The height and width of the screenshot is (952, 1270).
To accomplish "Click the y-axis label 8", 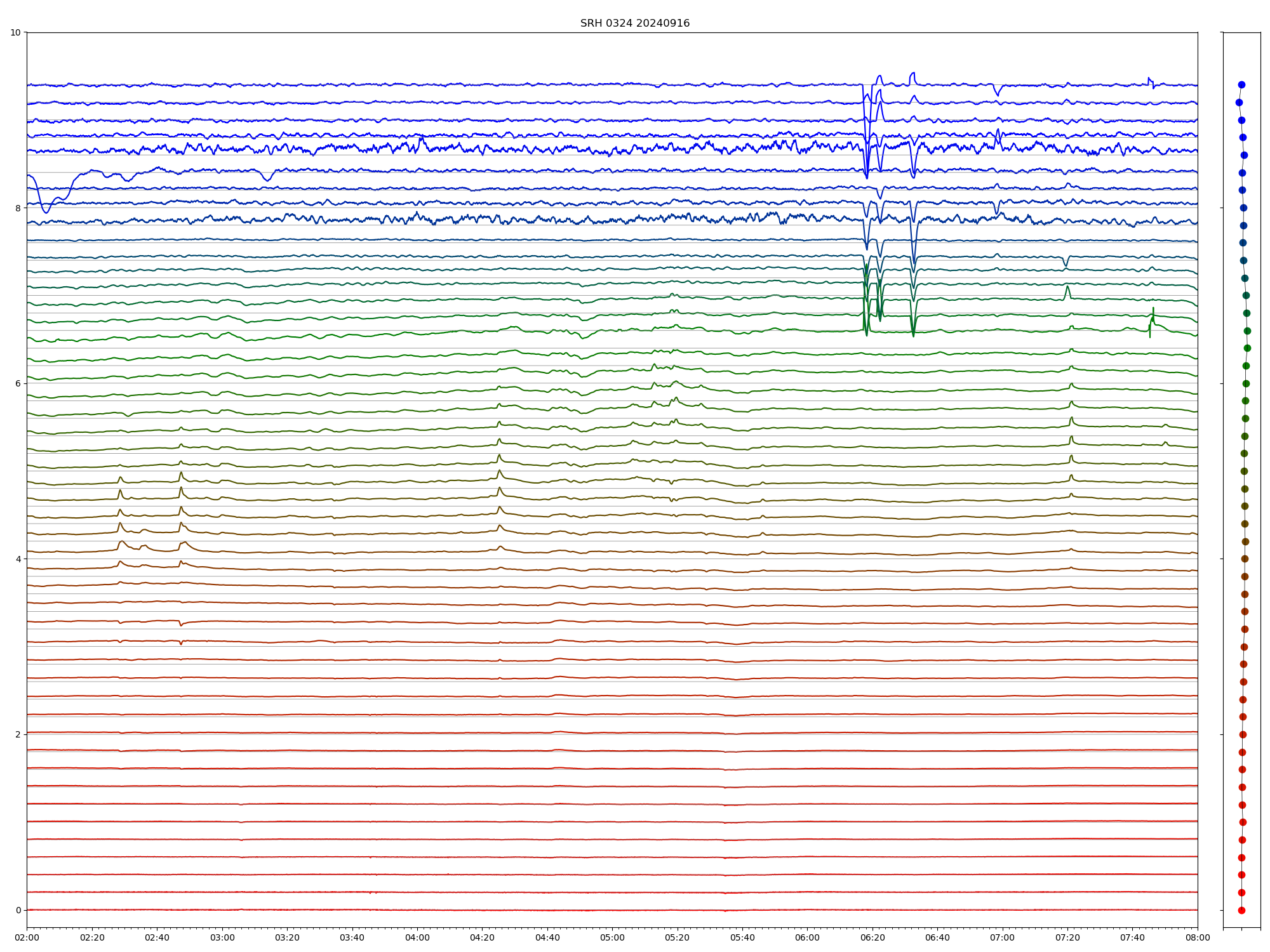I will (18, 208).
